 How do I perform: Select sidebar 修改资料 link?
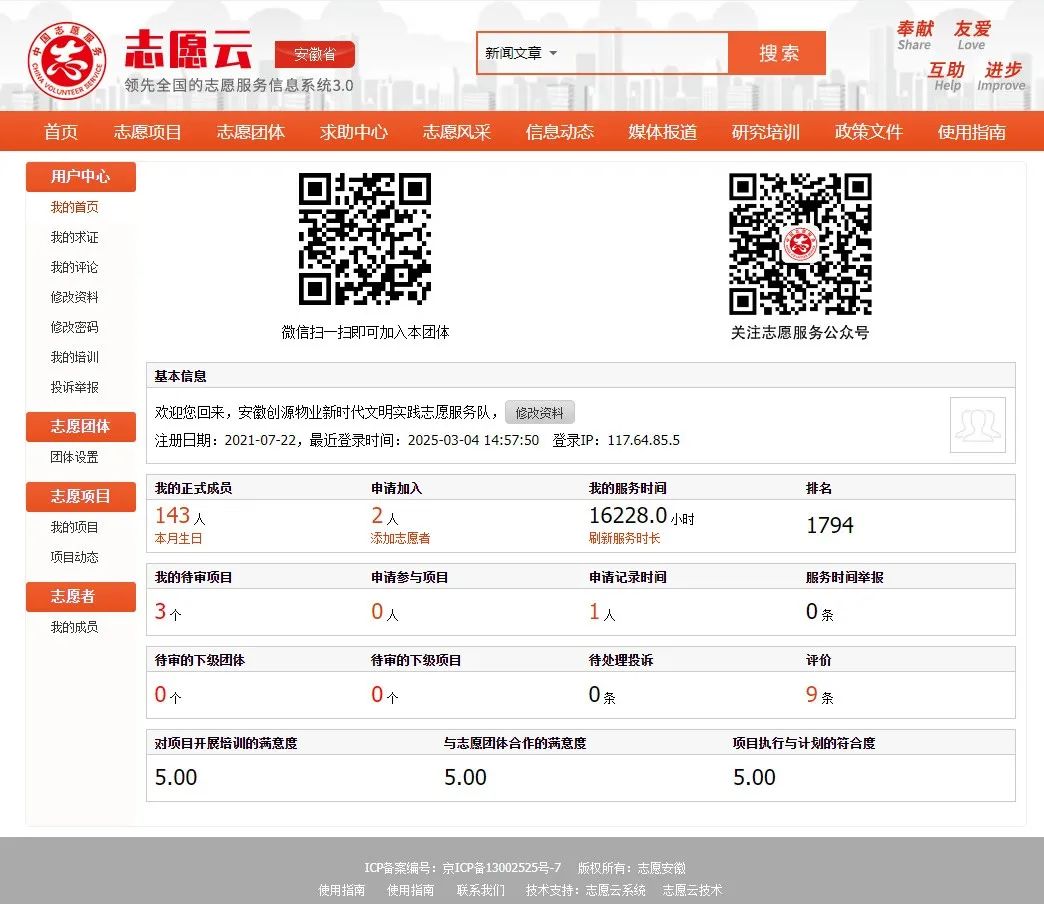tap(75, 297)
